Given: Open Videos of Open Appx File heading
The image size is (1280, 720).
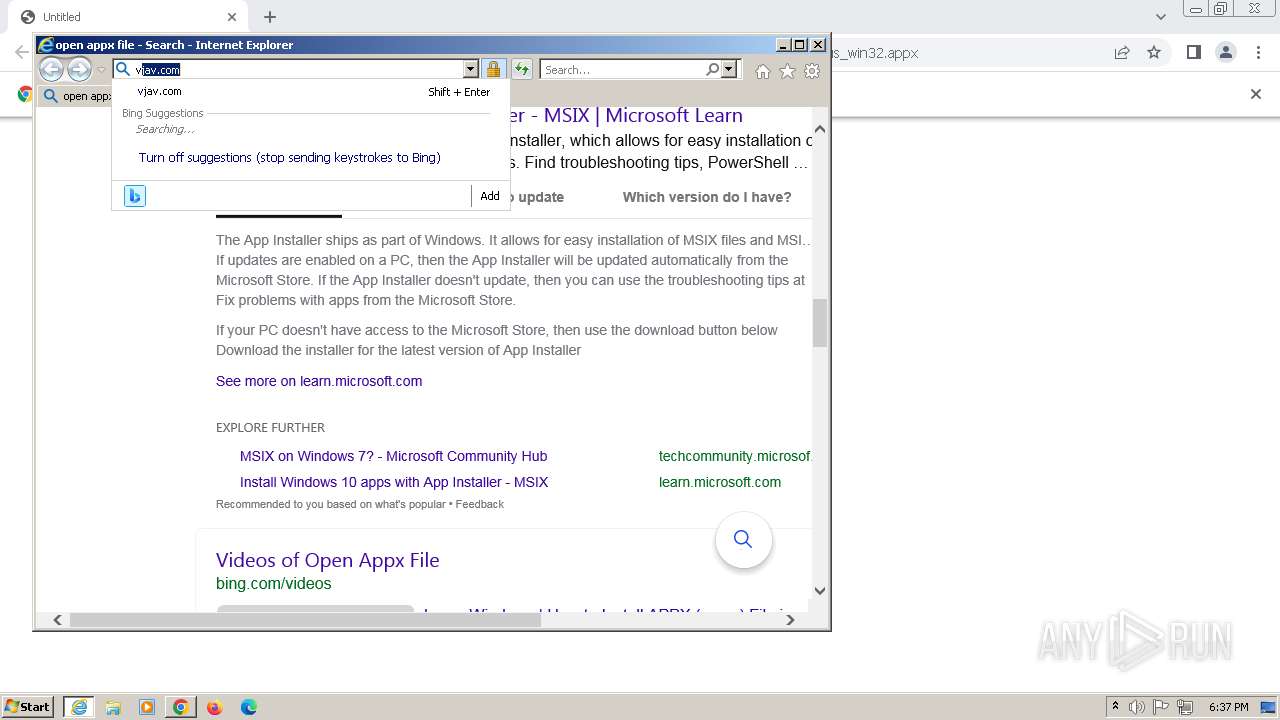Looking at the screenshot, I should coord(328,560).
